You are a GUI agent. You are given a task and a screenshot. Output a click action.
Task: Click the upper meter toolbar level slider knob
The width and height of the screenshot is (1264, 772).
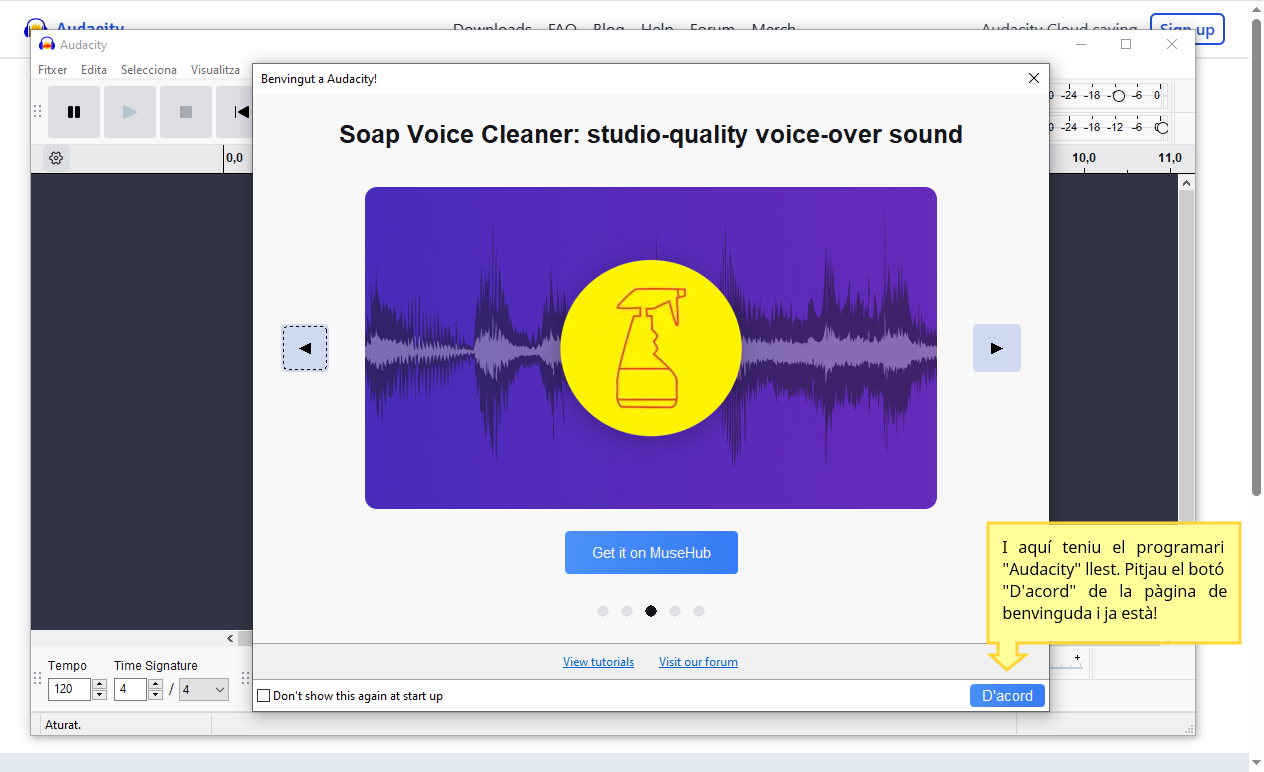[1119, 96]
